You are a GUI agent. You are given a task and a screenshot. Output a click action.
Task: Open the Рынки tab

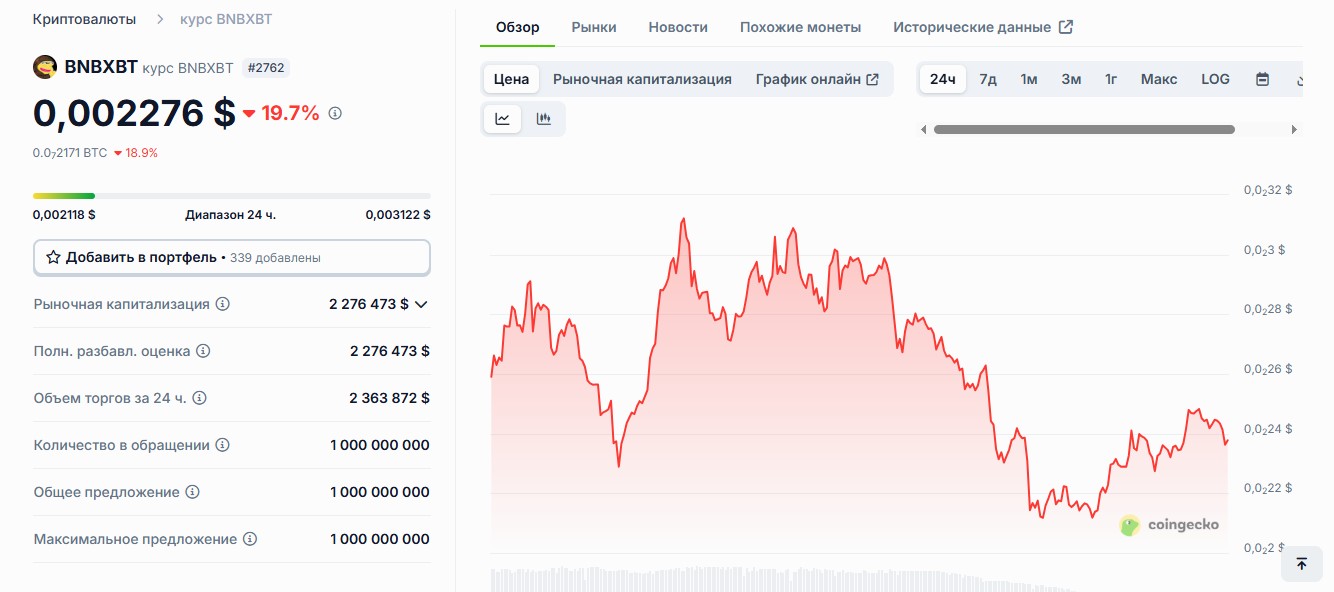click(594, 27)
